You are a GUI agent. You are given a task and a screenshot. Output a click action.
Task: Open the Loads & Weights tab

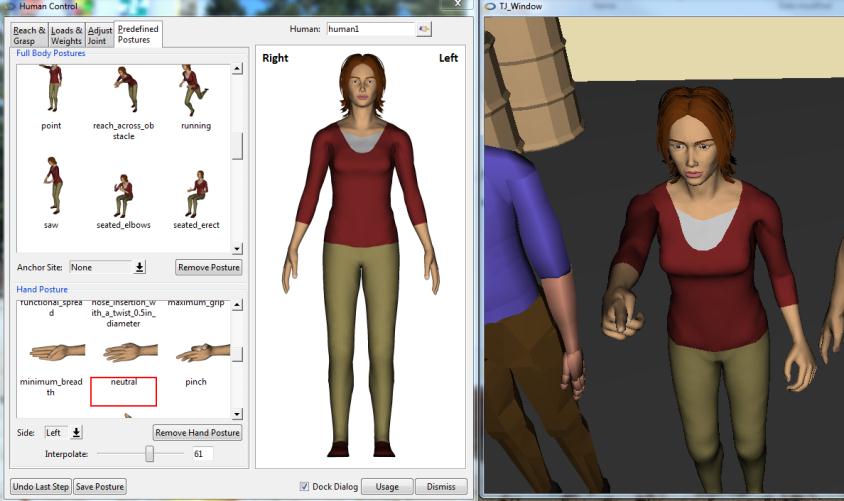click(66, 35)
